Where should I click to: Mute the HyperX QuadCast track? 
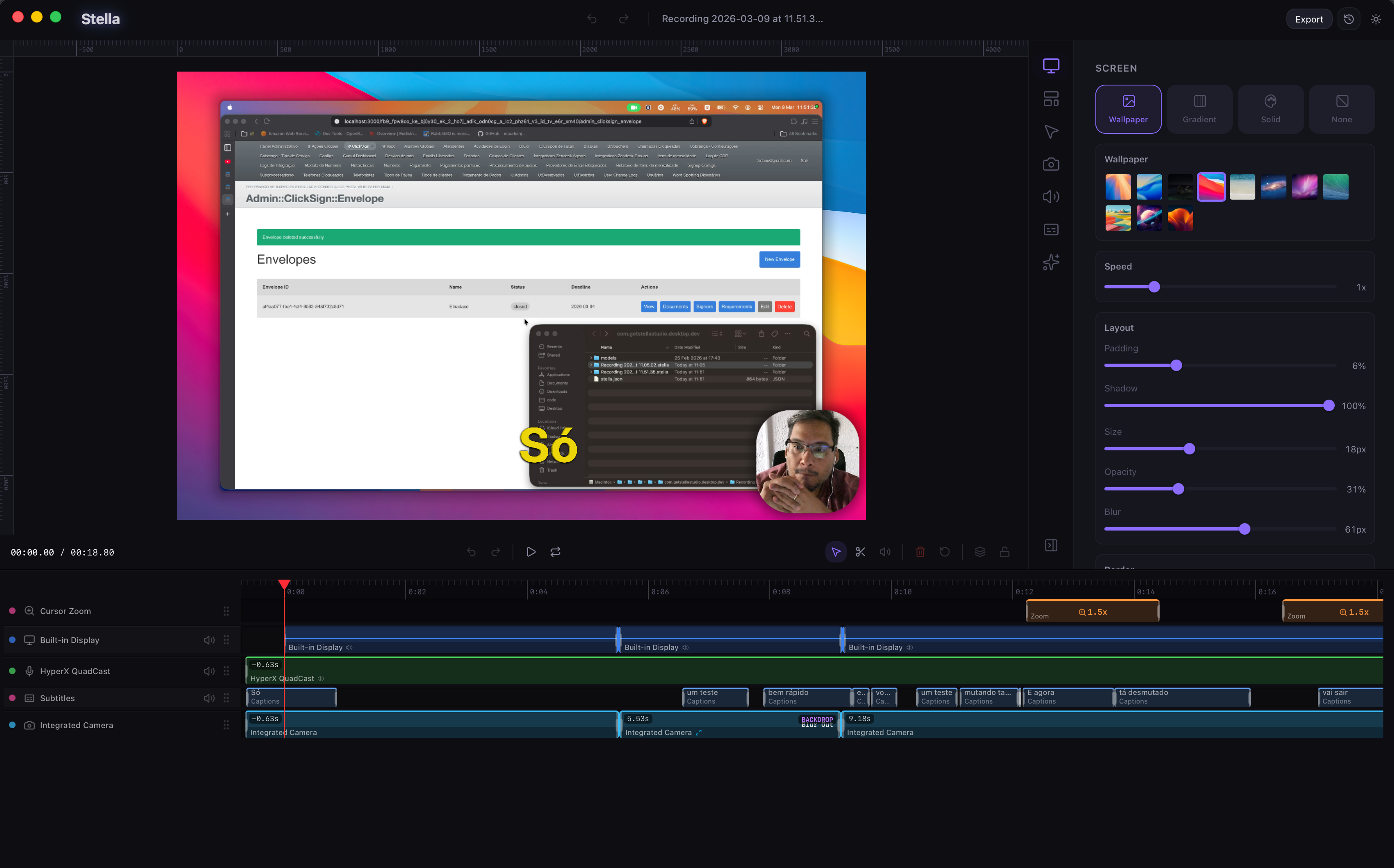(x=209, y=671)
